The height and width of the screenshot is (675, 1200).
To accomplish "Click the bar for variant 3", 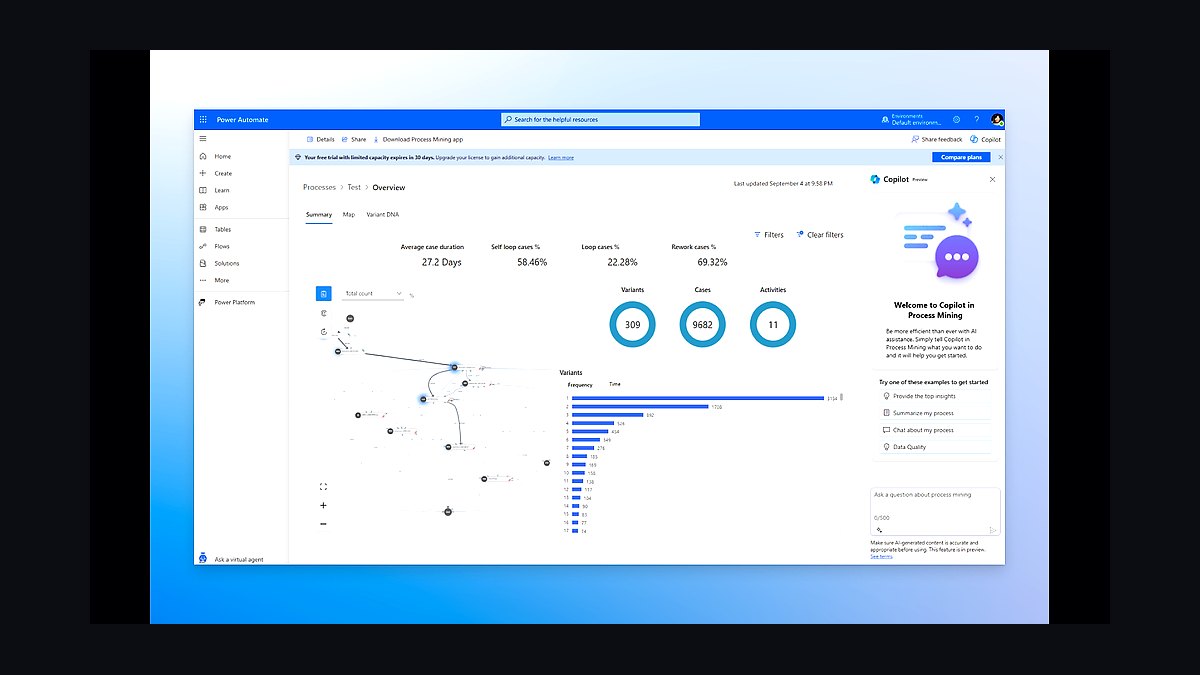I will coord(608,415).
